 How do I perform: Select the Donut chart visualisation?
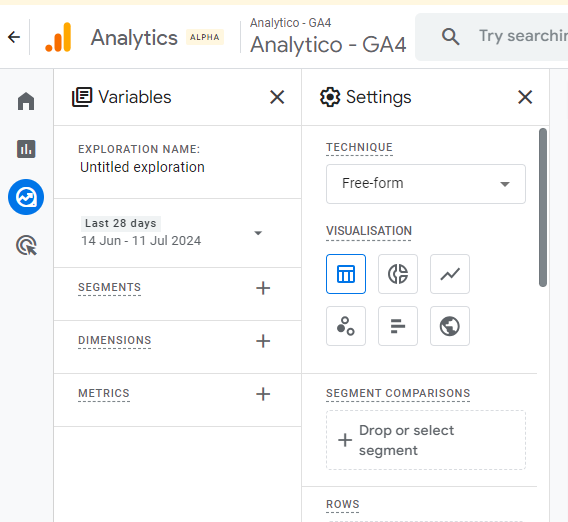(398, 274)
